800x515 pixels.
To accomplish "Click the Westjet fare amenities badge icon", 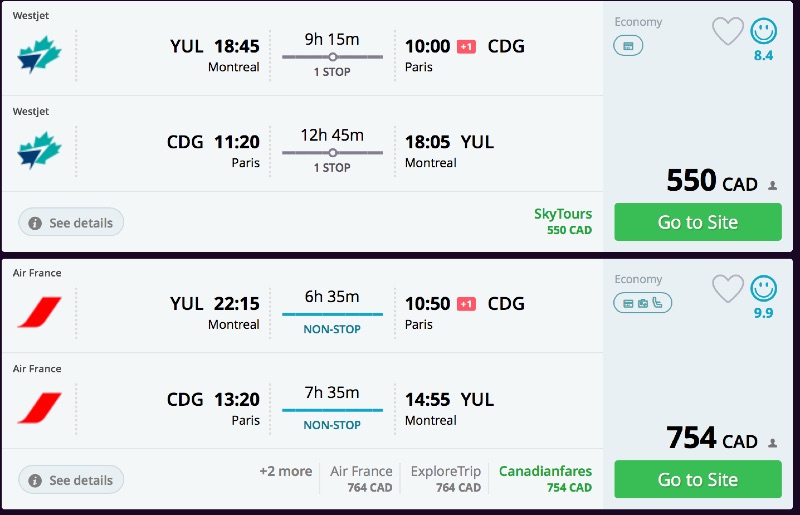I will (628, 46).
